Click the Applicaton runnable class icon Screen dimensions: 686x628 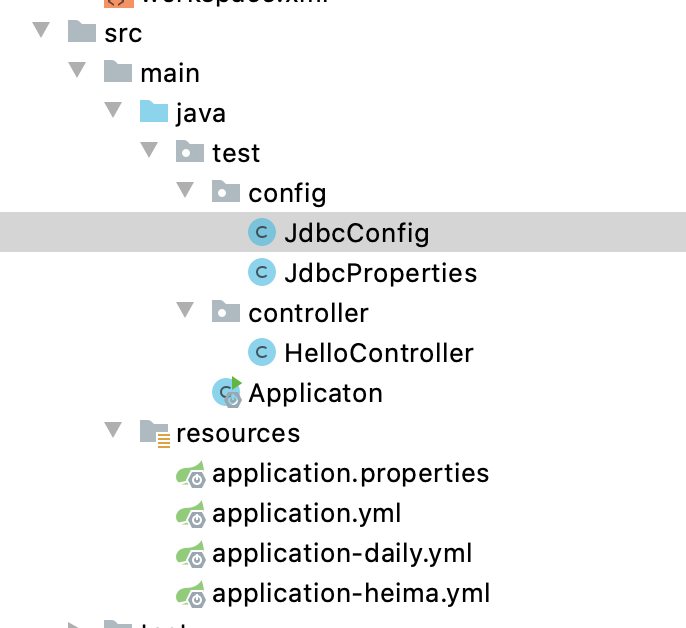(x=228, y=392)
